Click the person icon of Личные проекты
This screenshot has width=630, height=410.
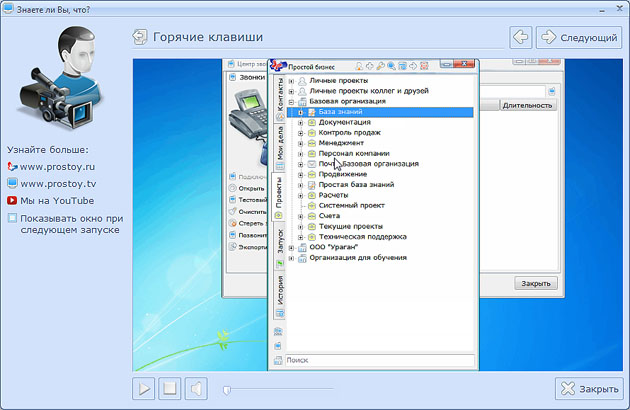tap(302, 81)
